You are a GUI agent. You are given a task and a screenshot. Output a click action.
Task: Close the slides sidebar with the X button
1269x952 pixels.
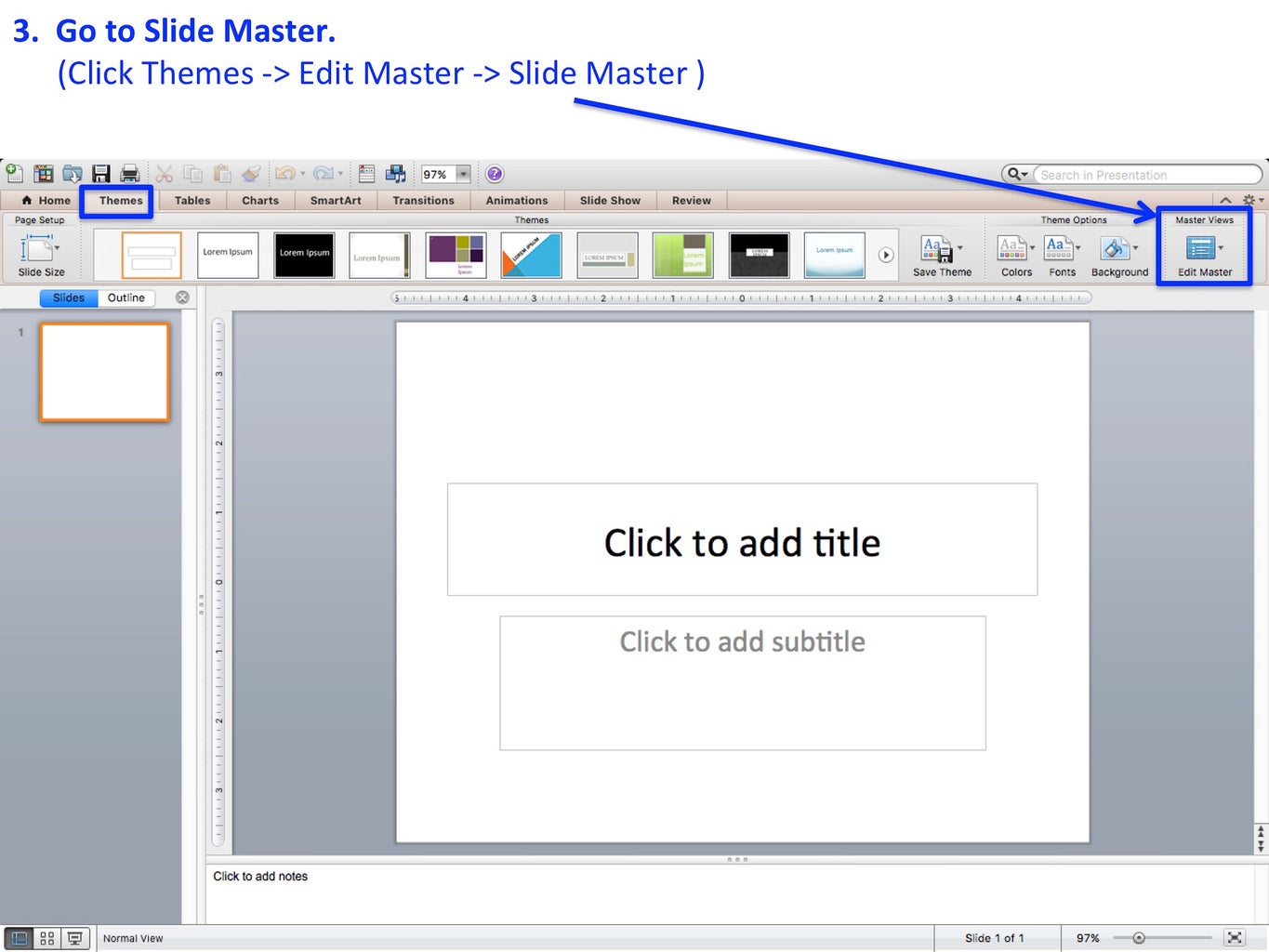coord(182,297)
